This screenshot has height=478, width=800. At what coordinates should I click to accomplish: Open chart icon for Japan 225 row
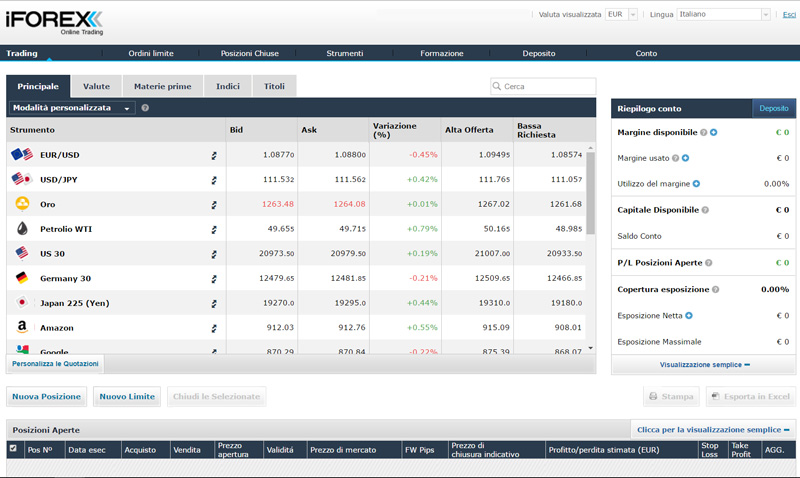214,304
